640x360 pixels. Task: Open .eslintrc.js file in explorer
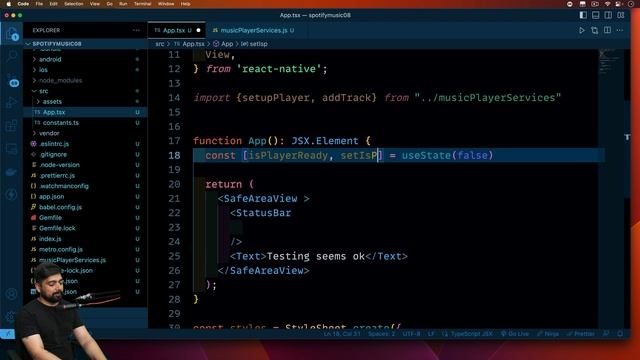85,144
